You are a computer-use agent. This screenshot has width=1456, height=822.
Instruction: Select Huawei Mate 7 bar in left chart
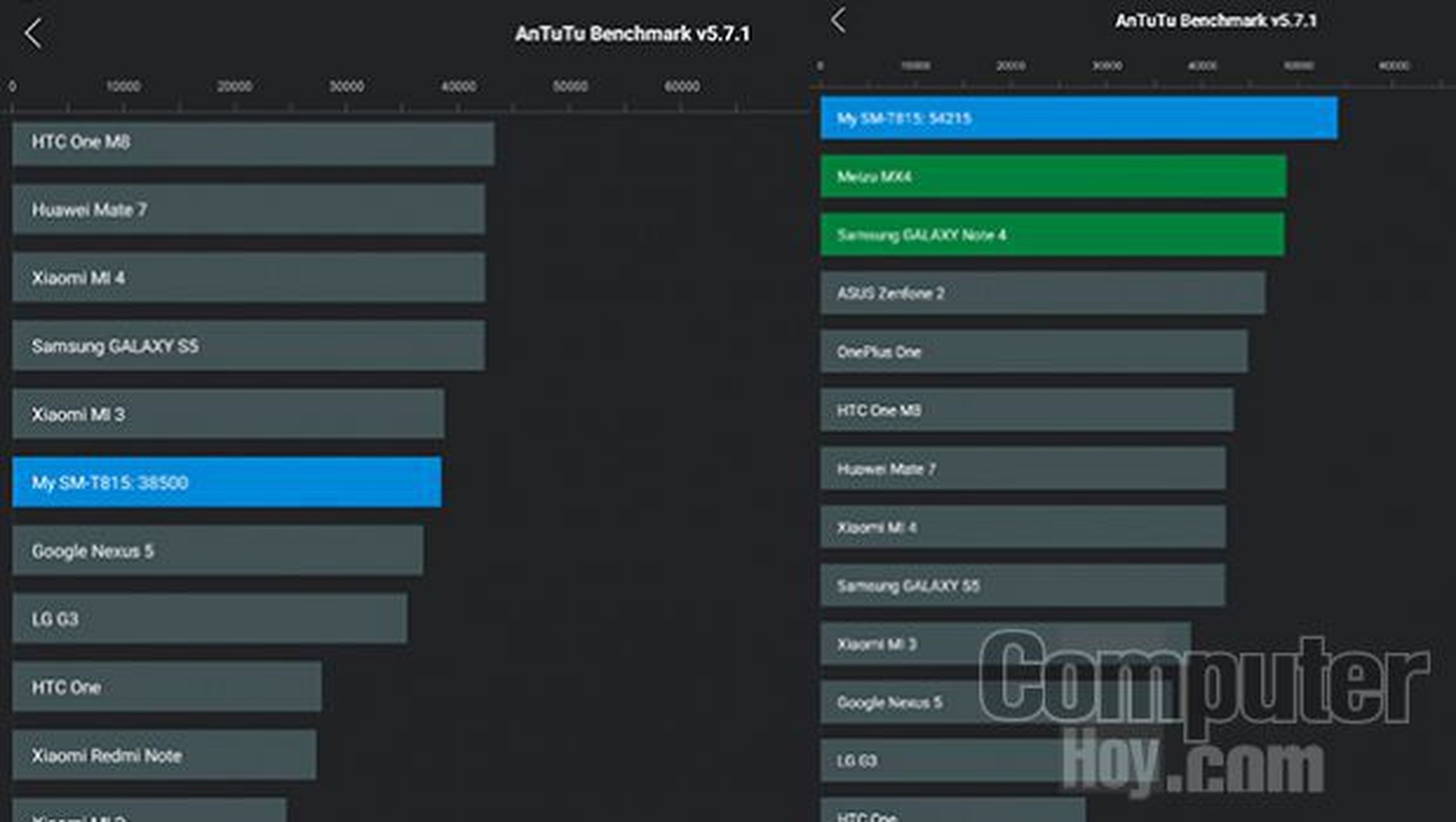(249, 210)
